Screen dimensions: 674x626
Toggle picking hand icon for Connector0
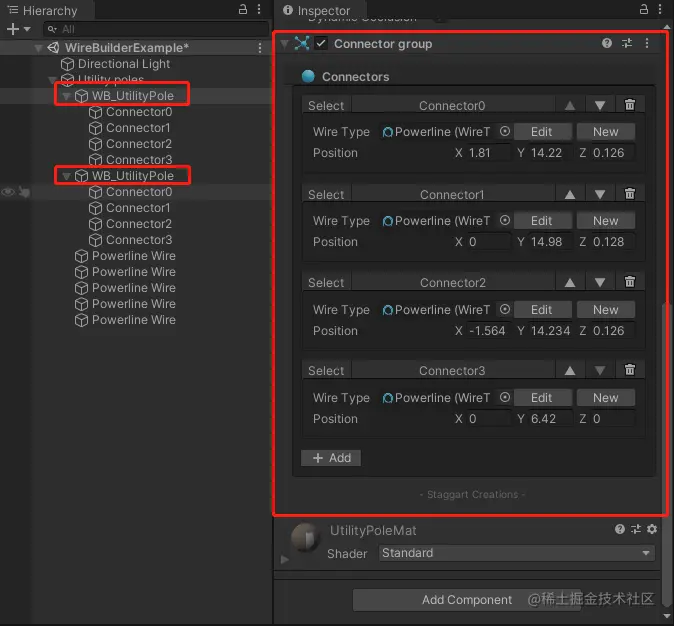[25, 192]
